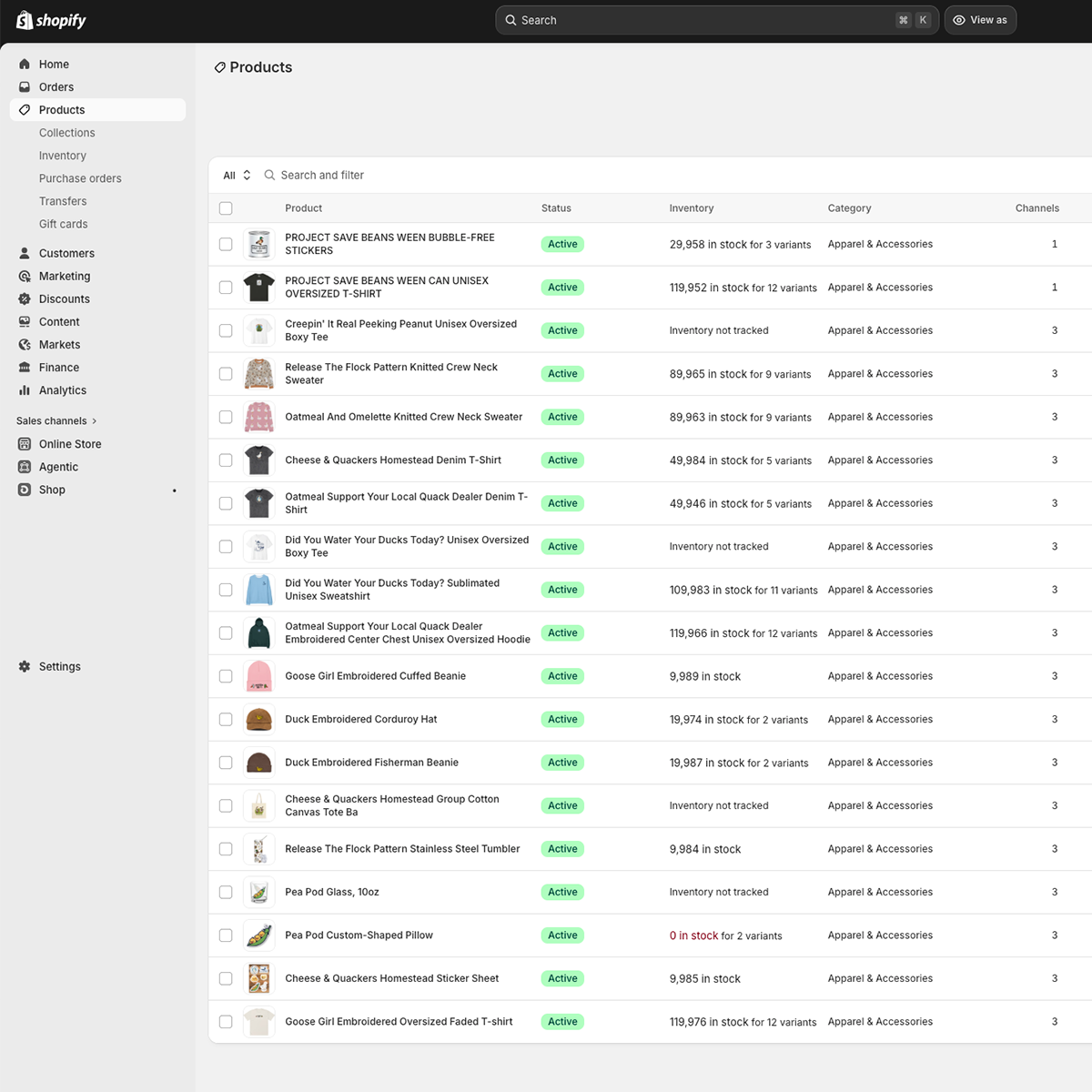Open the Goose Girl Cuffed Beanie thumbnail
Viewport: 1092px width, 1092px height.
259,676
